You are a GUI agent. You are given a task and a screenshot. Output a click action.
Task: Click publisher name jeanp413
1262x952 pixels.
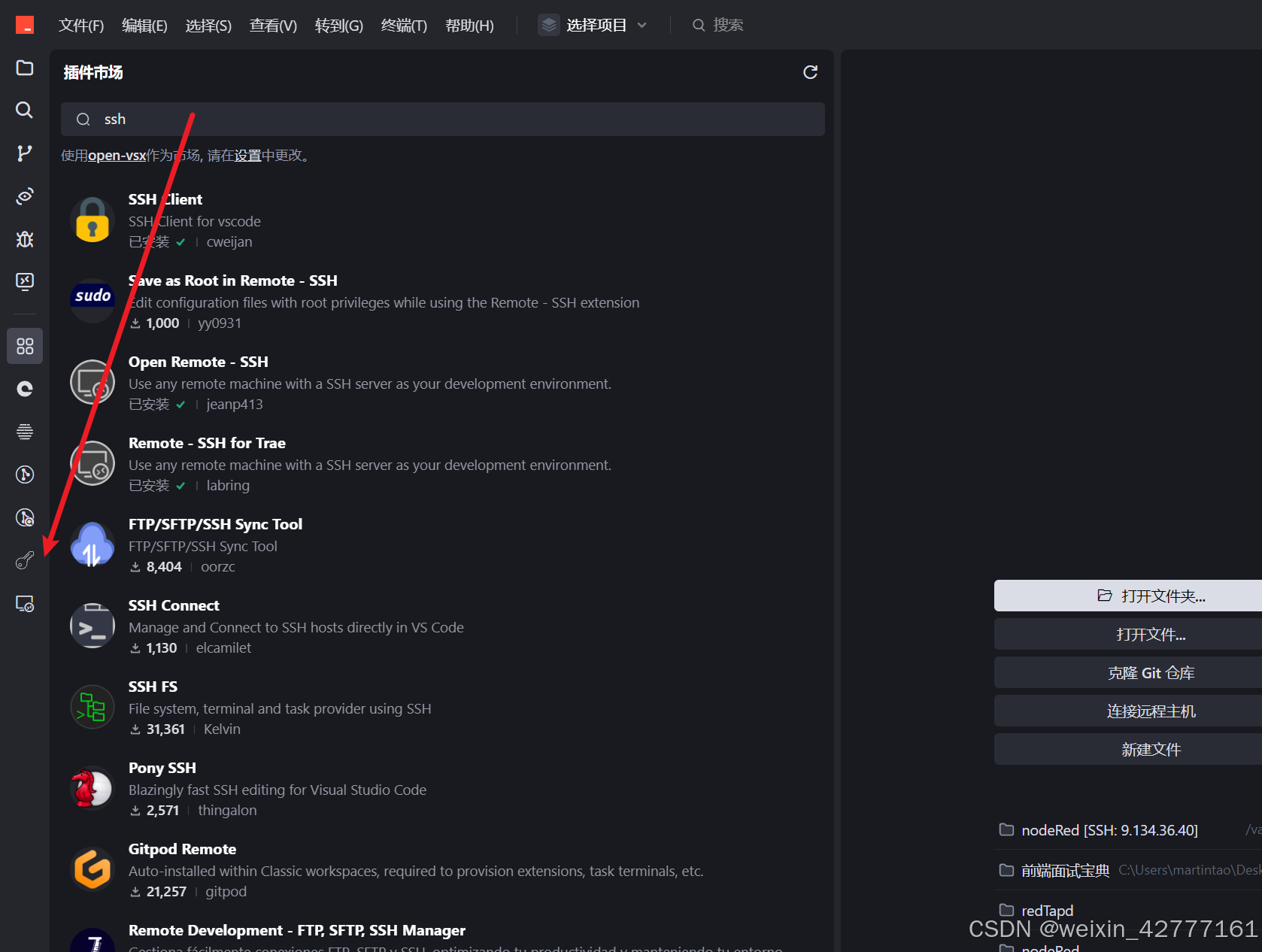point(235,405)
